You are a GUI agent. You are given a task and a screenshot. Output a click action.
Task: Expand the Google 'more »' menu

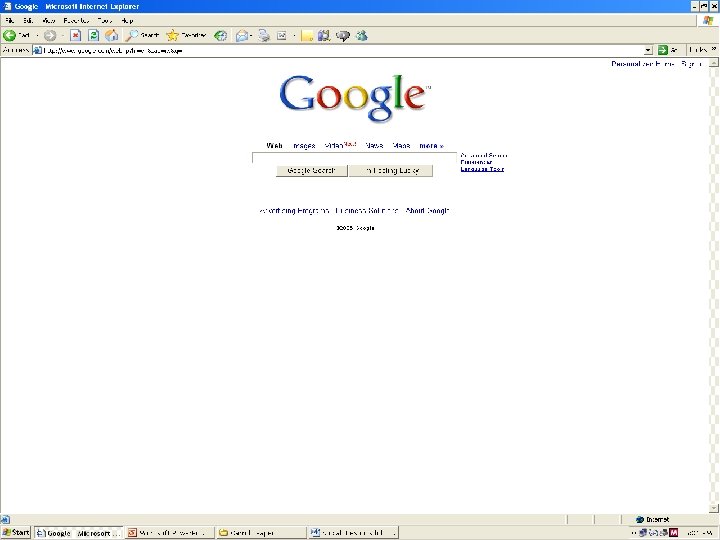431,146
